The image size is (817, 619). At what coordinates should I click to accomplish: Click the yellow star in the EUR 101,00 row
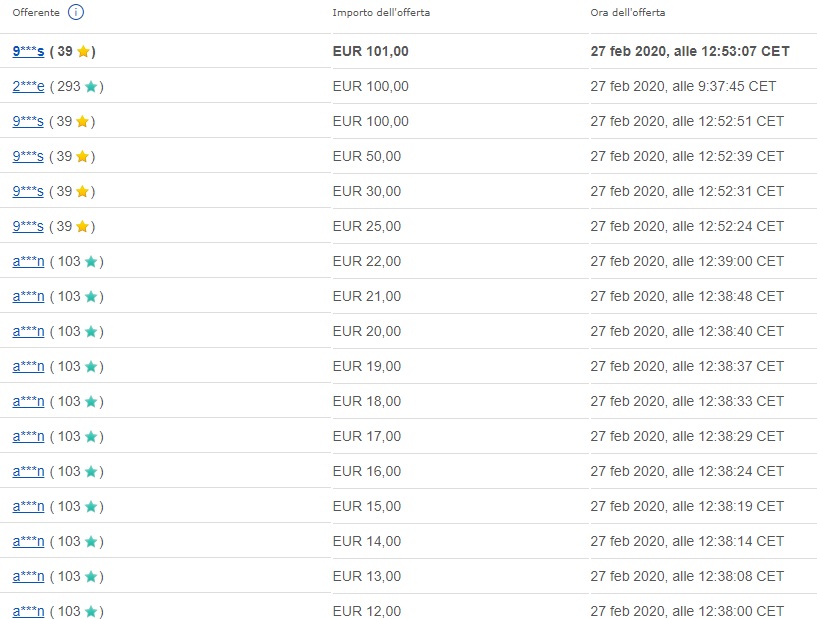click(83, 51)
